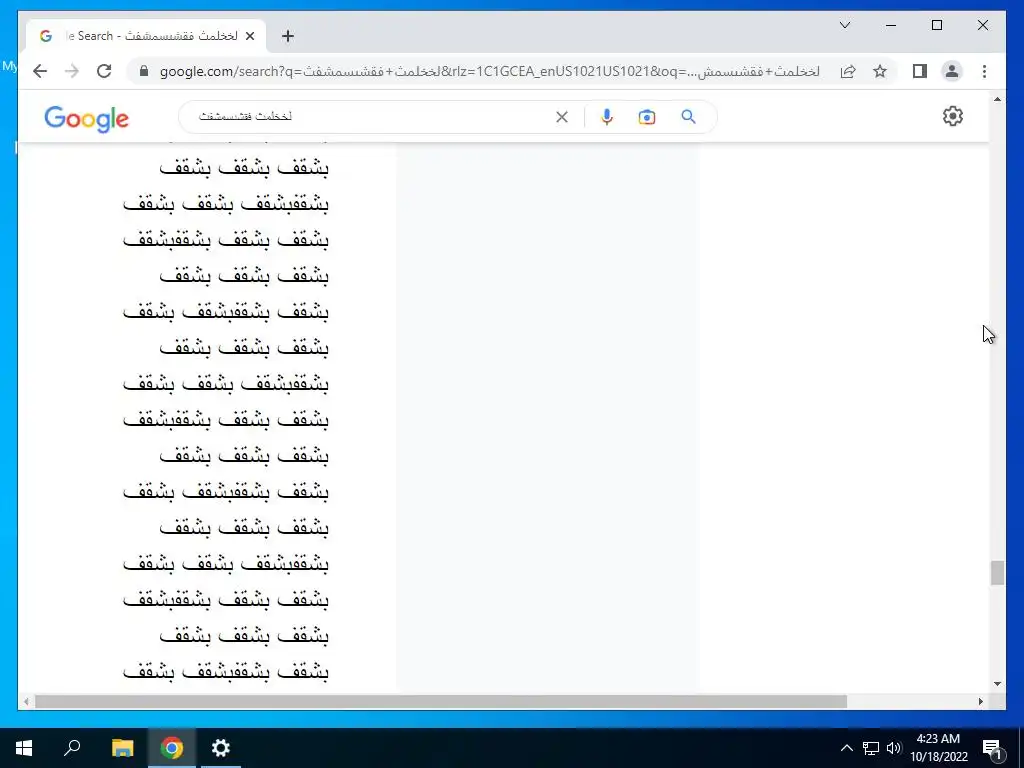
Task: Show hidden system tray icons
Action: [846, 748]
